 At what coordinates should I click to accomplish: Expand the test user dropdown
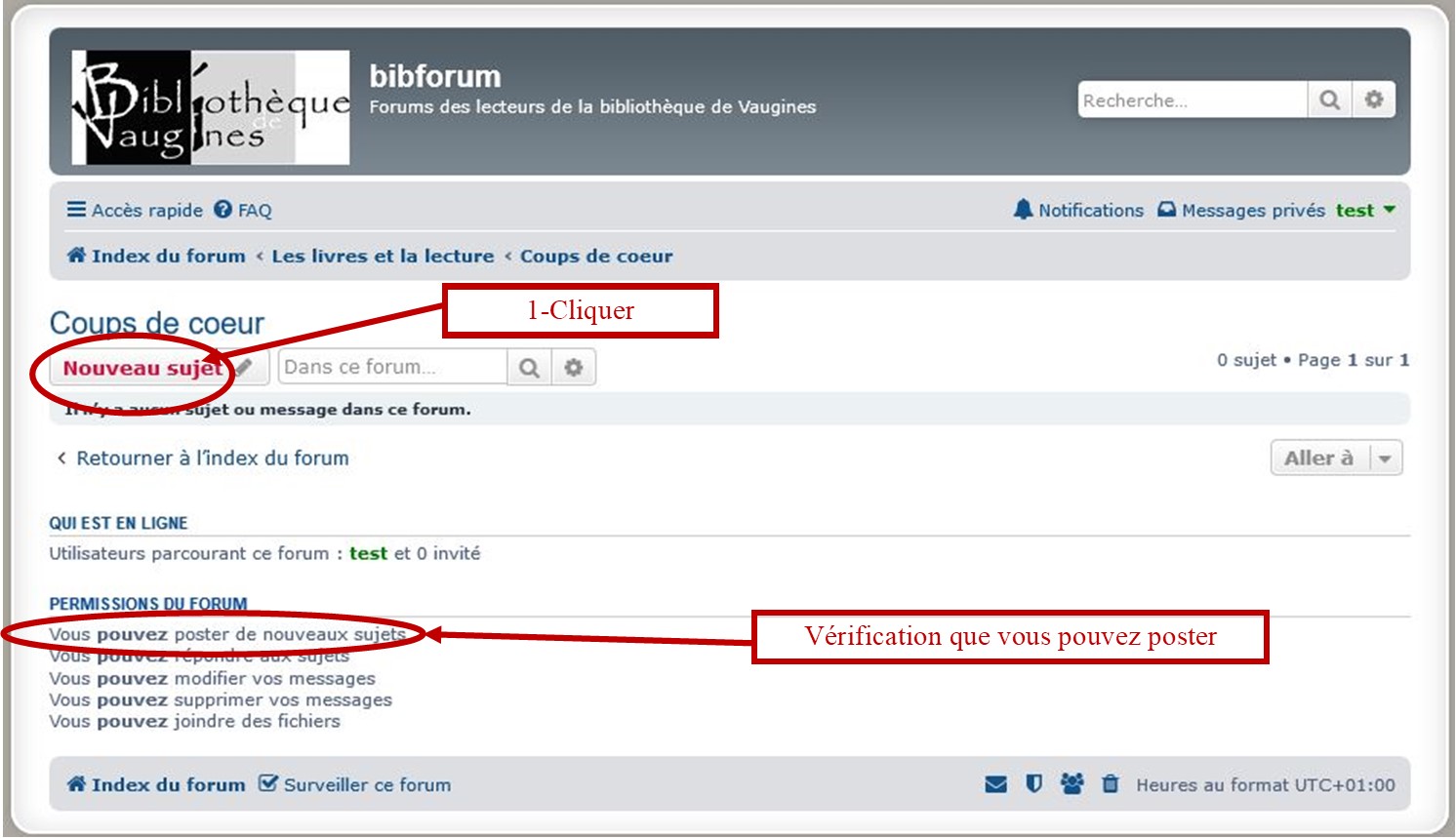coord(1365,210)
